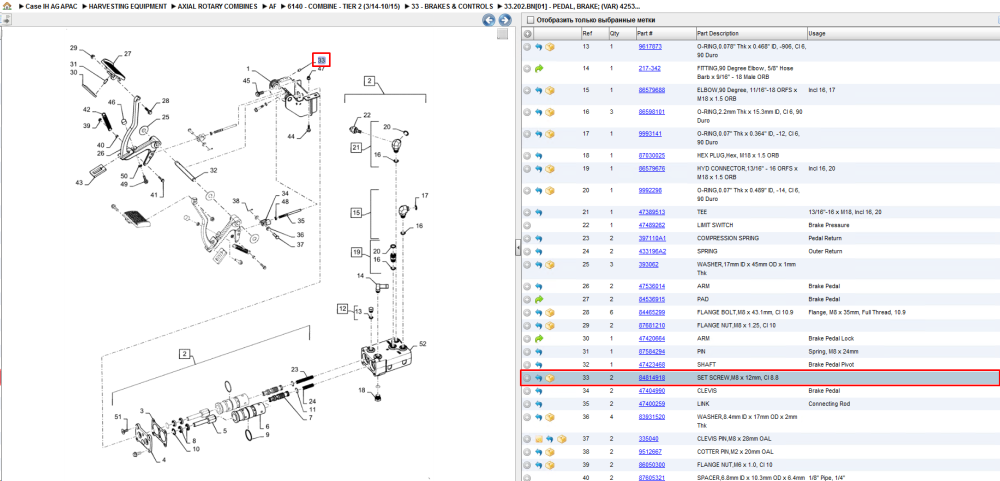Viewport: 1000px width, 481px height.
Task: Click the note icon for ref 37
Action: (538, 439)
